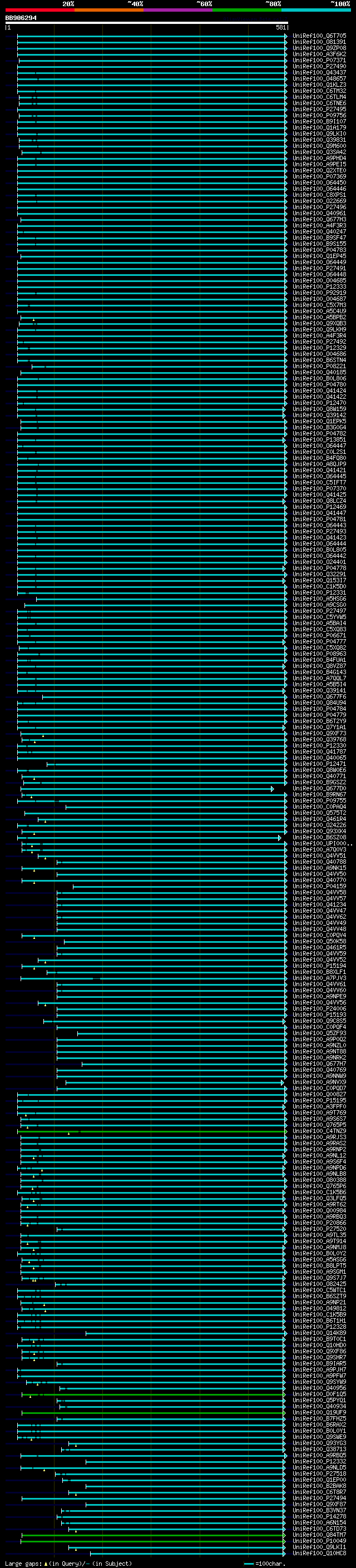Screen dimensions: 356x1568
Task: Select subject label UniRef100_A4F3R3
Action: tap(319, 225)
